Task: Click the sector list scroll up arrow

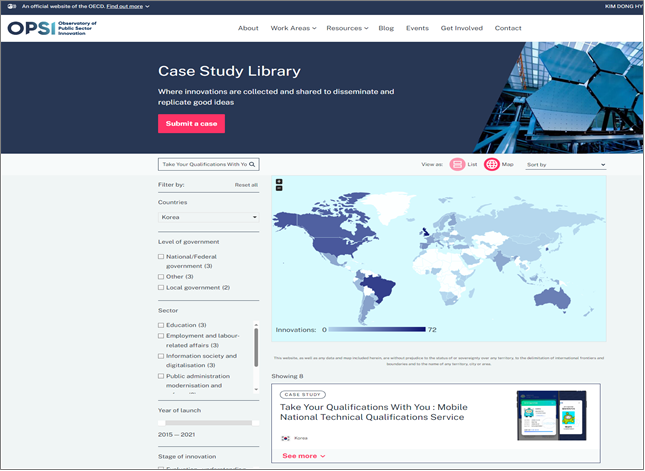Action: click(256, 325)
